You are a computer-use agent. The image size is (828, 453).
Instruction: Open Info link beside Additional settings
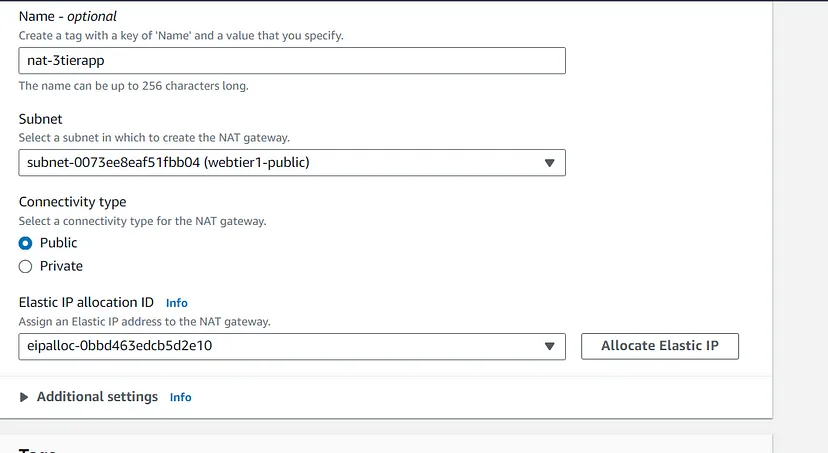pos(181,397)
